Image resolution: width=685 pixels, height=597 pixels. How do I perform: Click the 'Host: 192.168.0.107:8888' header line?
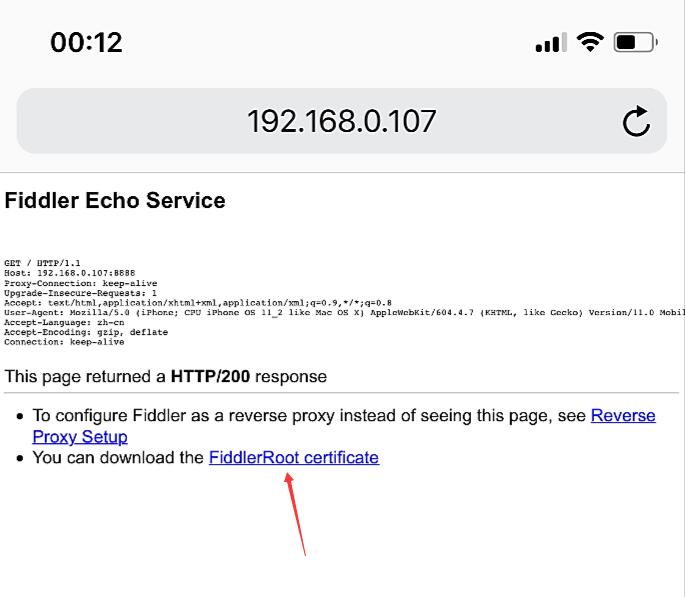(x=69, y=273)
